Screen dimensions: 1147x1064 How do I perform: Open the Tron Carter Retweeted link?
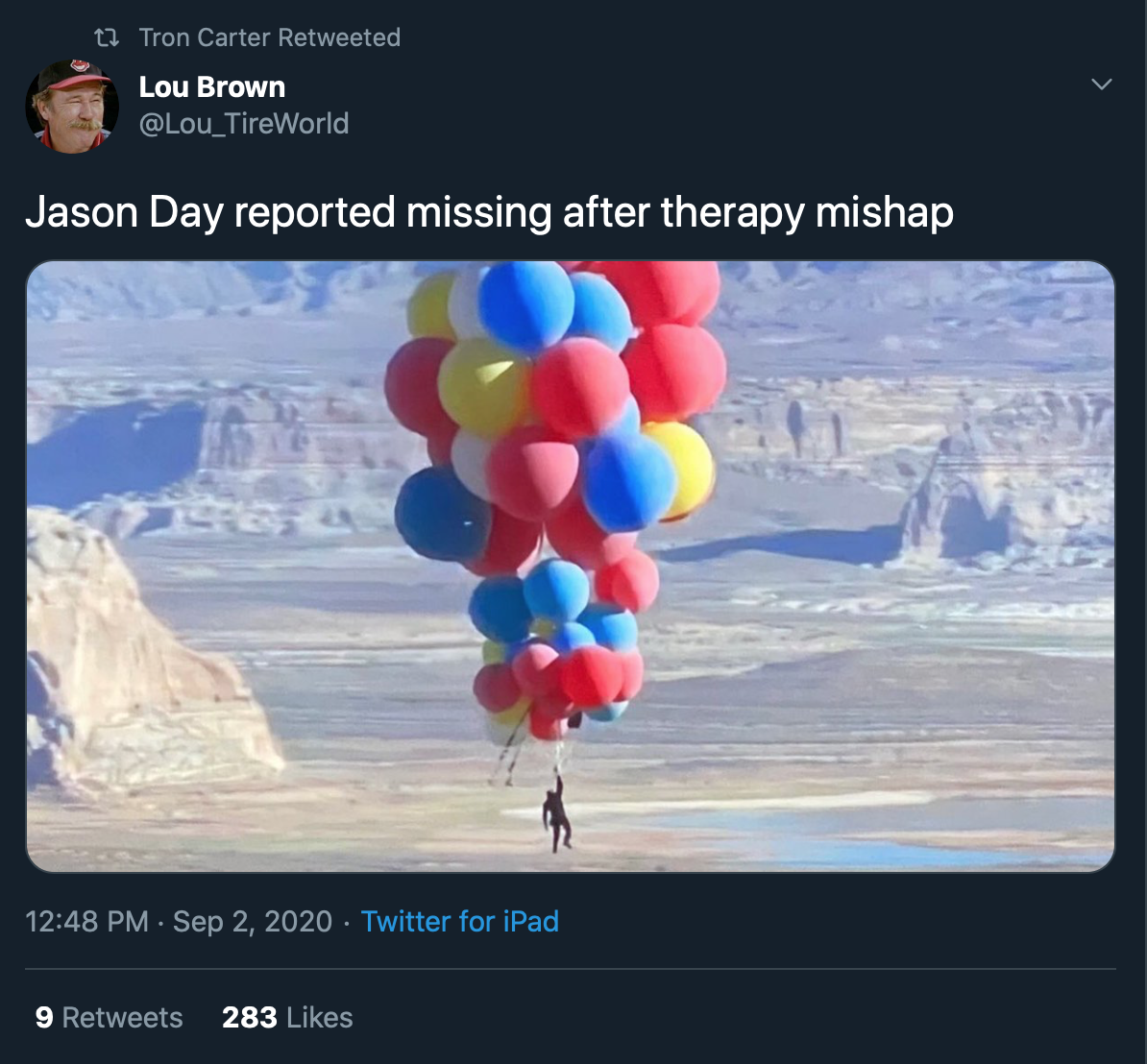pyautogui.click(x=270, y=37)
